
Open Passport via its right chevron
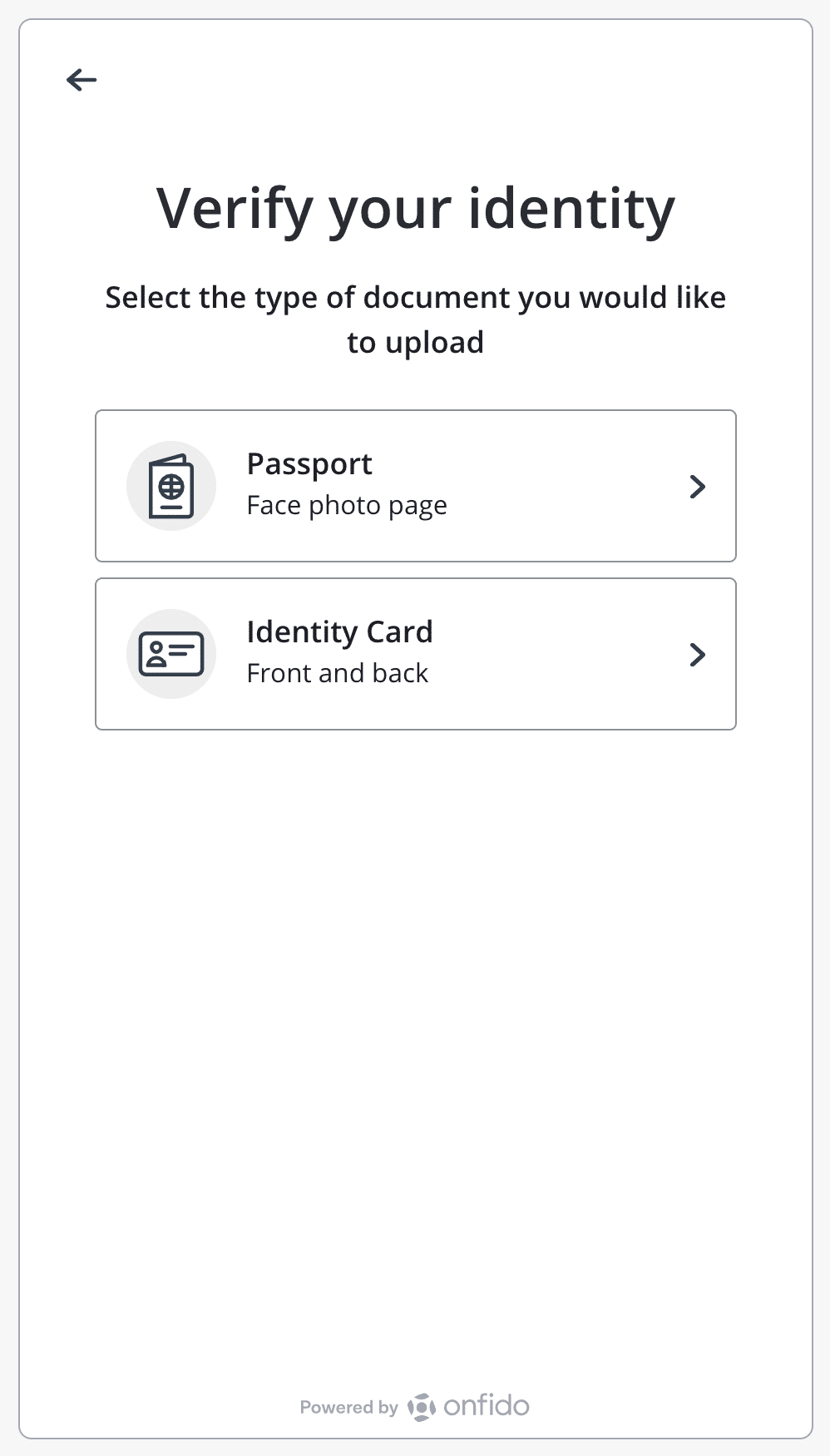698,487
